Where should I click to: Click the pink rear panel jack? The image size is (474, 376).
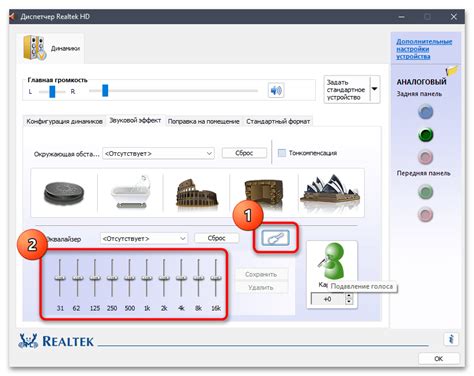[x=426, y=157]
